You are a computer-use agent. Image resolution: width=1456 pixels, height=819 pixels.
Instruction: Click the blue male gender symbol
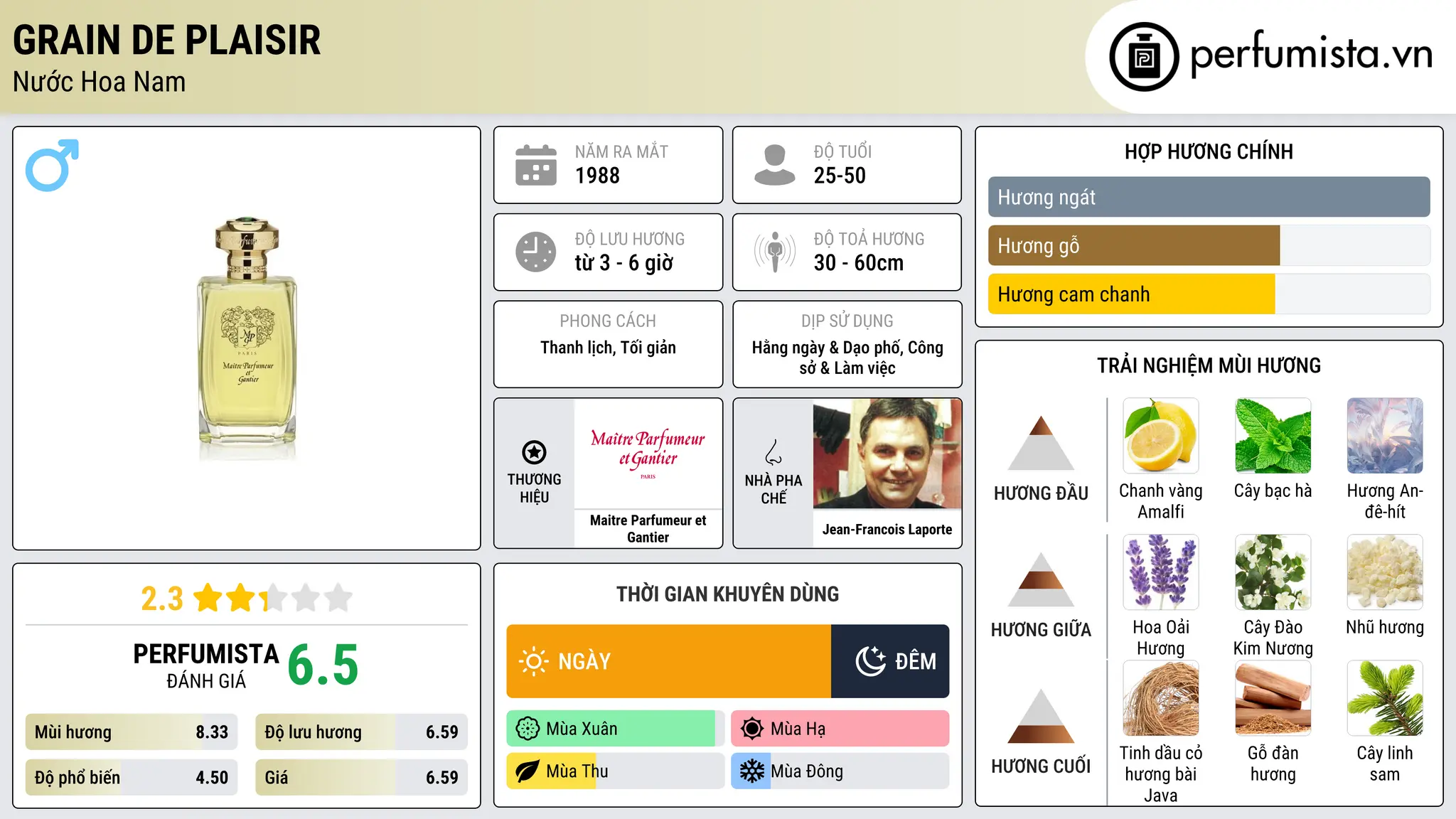tap(52, 165)
